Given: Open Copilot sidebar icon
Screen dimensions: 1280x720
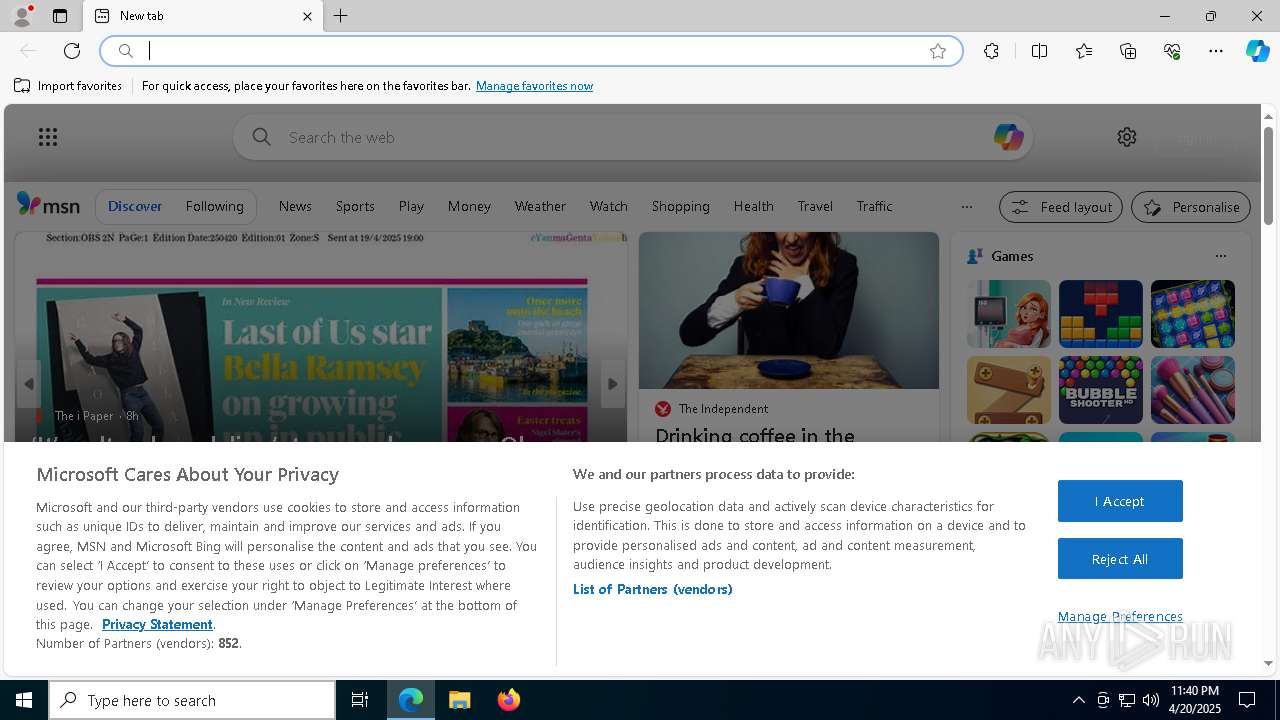Looking at the screenshot, I should (1257, 51).
